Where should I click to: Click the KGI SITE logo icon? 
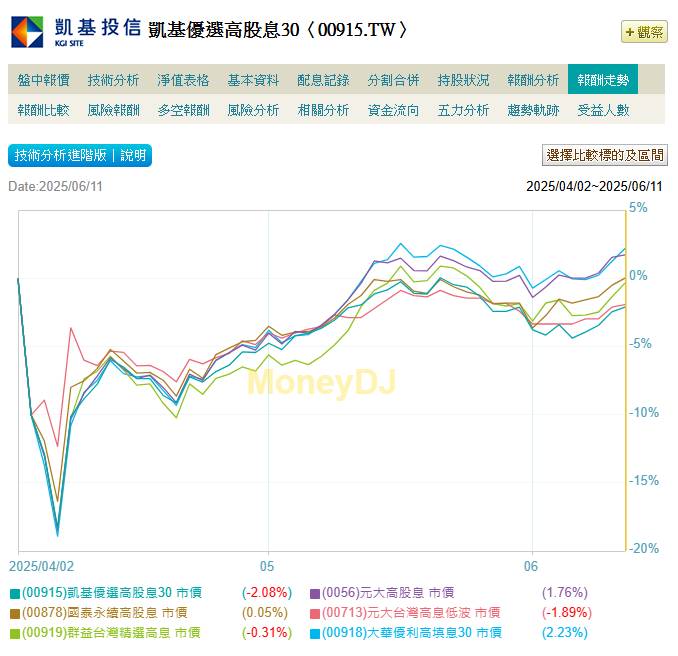(x=27, y=32)
